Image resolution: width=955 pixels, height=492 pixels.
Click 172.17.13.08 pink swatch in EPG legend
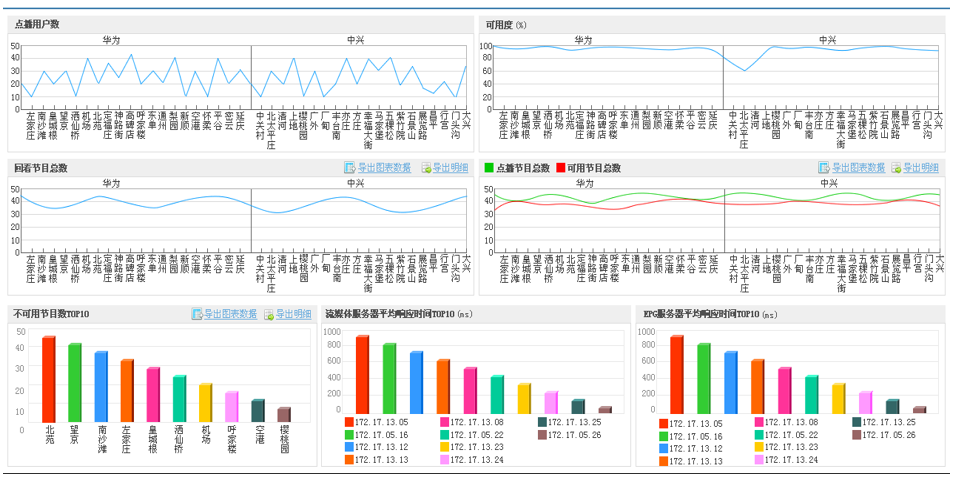(759, 421)
